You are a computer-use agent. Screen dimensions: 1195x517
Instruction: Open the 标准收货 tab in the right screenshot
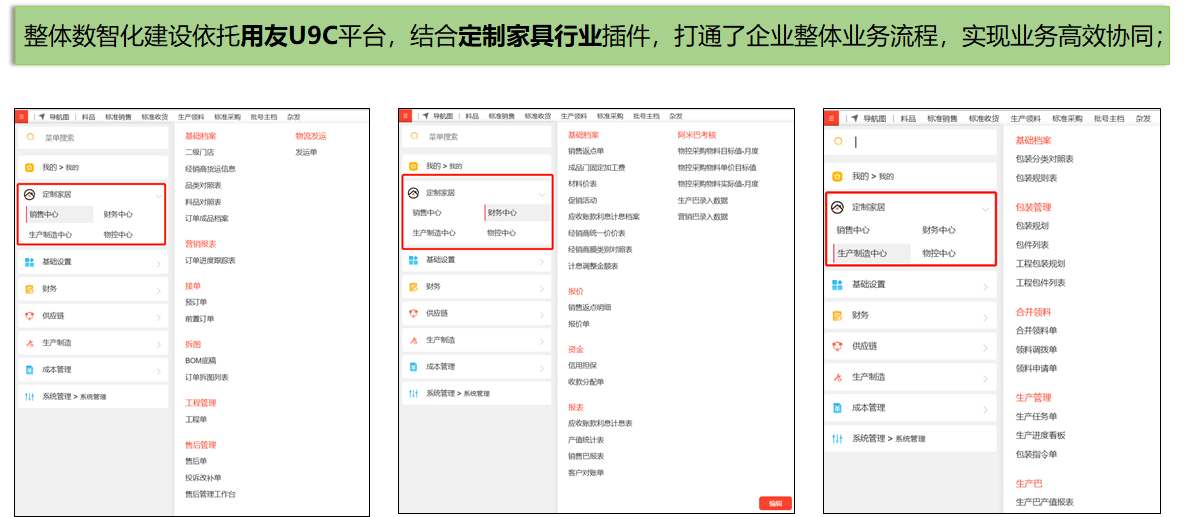984,118
